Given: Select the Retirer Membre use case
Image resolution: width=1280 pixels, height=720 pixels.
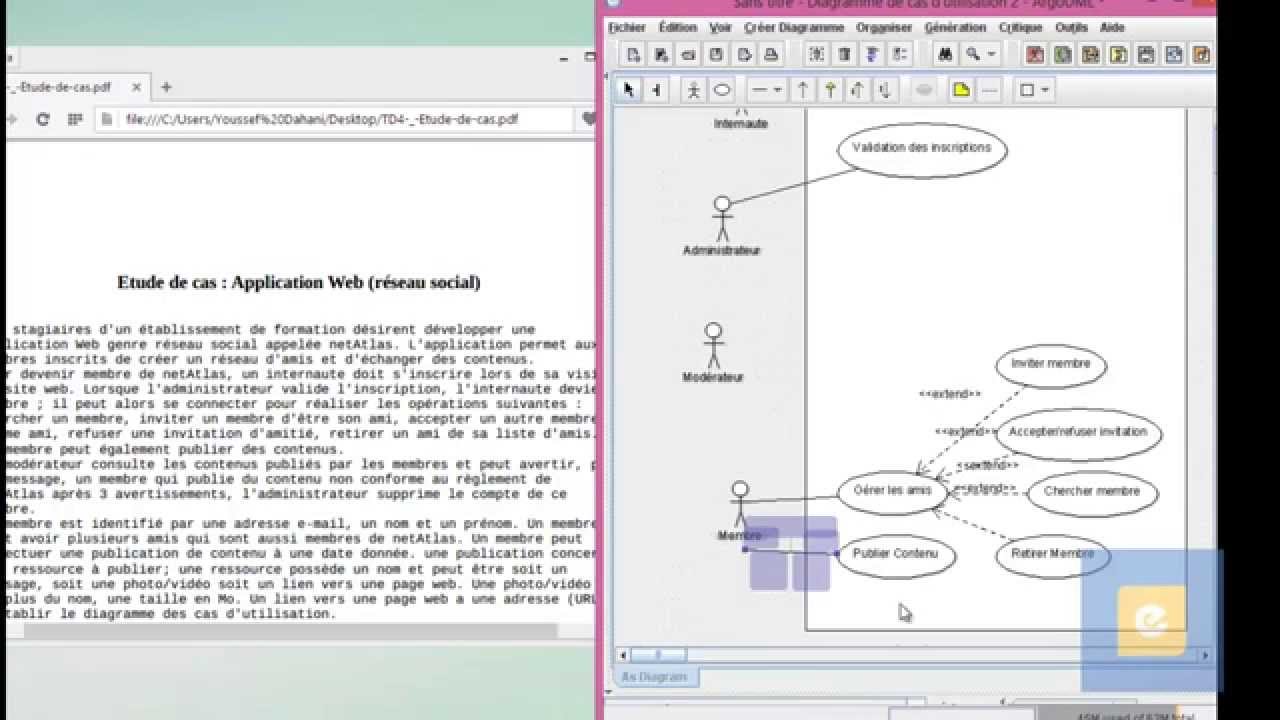Looking at the screenshot, I should pos(1052,555).
